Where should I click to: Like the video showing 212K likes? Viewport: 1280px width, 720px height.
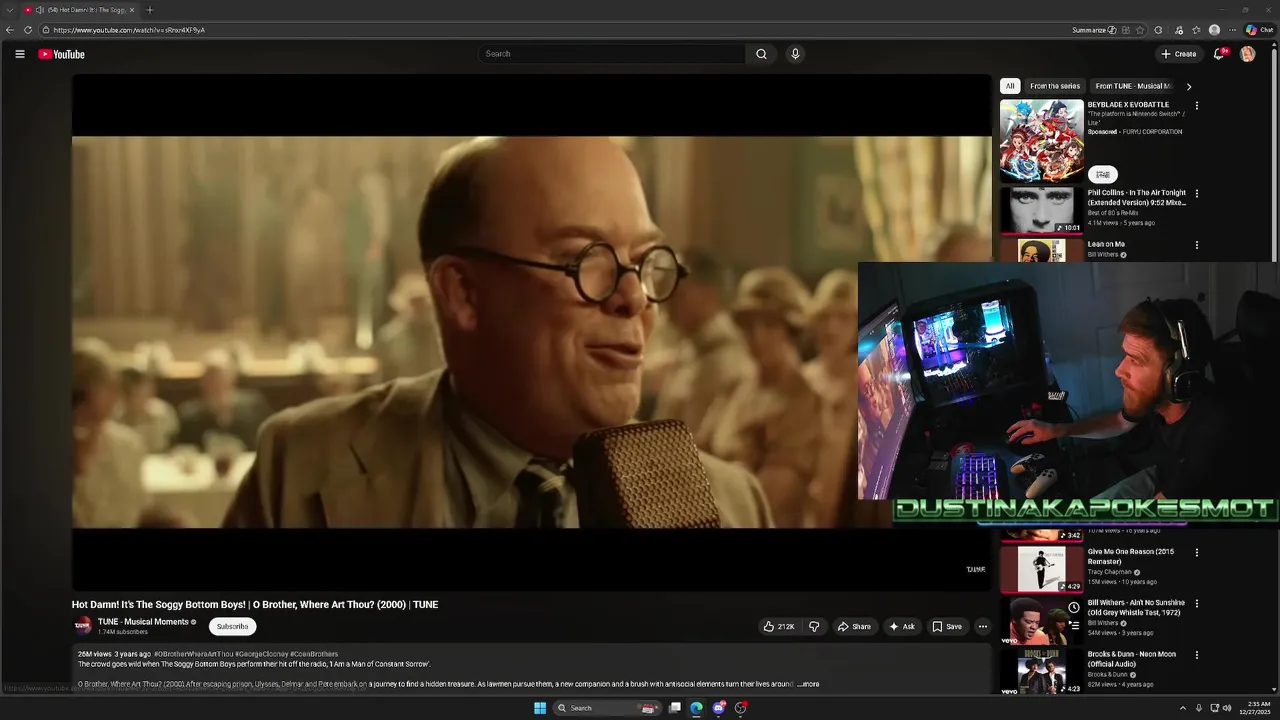click(778, 627)
